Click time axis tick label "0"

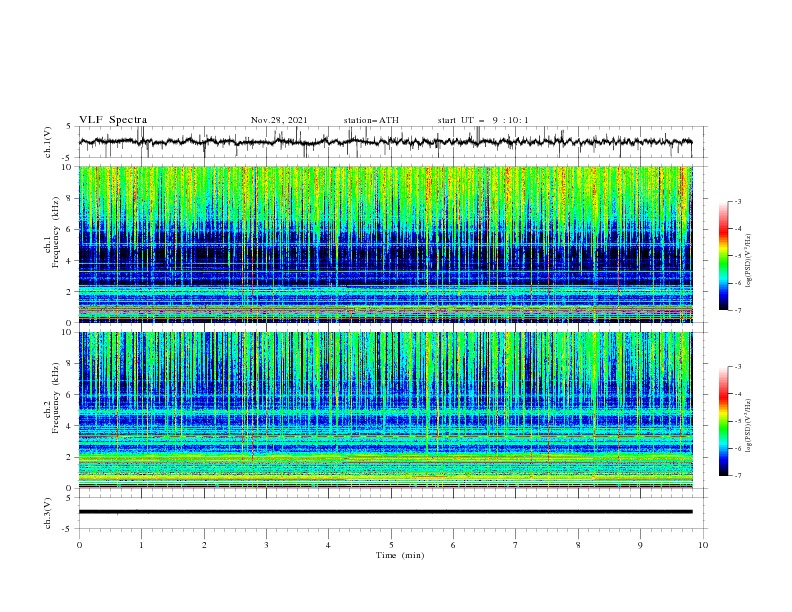[x=79, y=545]
